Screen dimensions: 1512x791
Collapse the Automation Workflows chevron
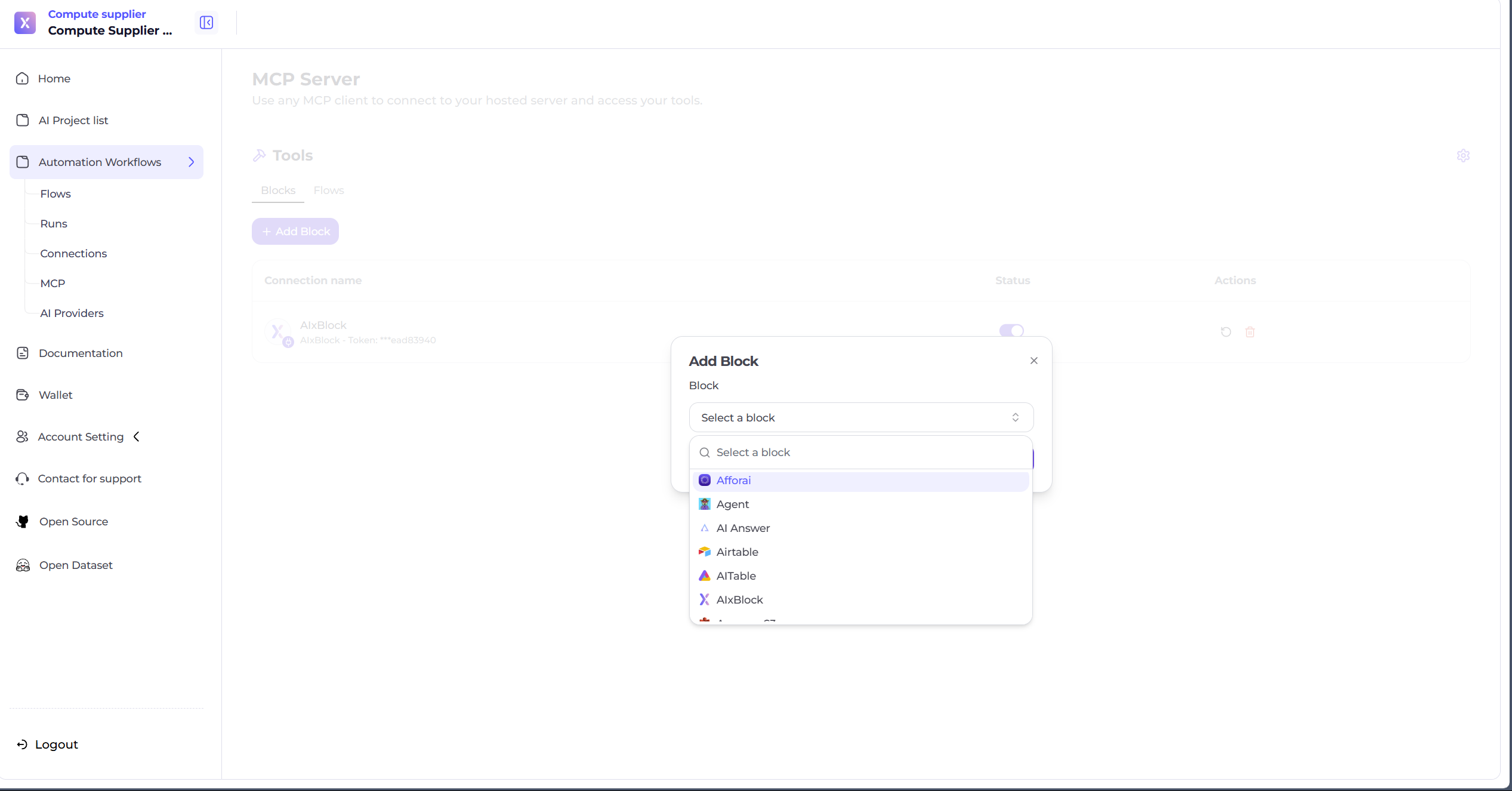[x=192, y=162]
